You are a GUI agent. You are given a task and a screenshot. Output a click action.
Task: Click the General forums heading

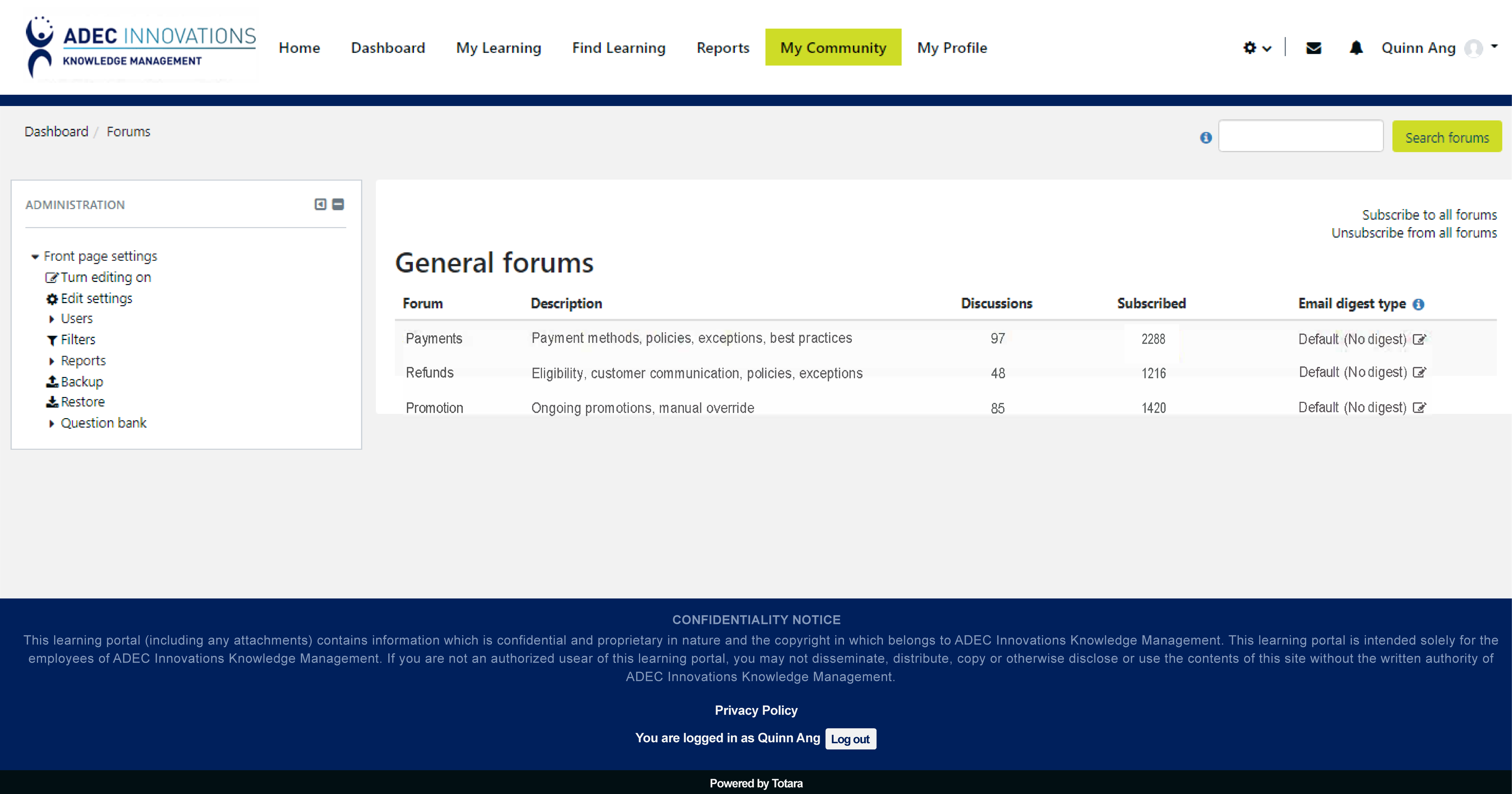494,262
